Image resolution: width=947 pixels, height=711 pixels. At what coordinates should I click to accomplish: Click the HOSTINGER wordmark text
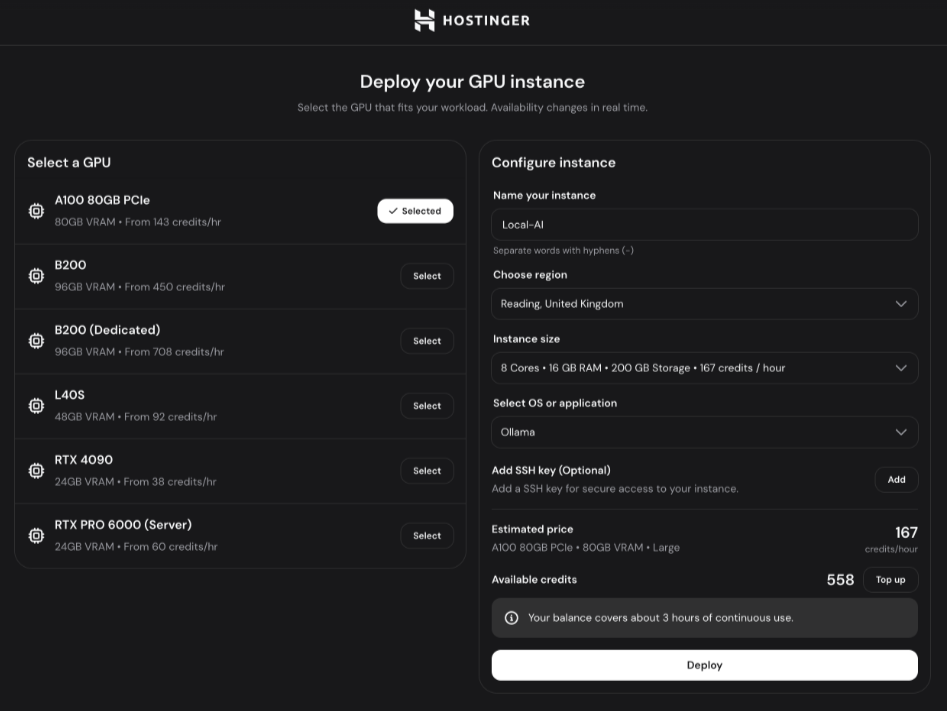coord(486,21)
